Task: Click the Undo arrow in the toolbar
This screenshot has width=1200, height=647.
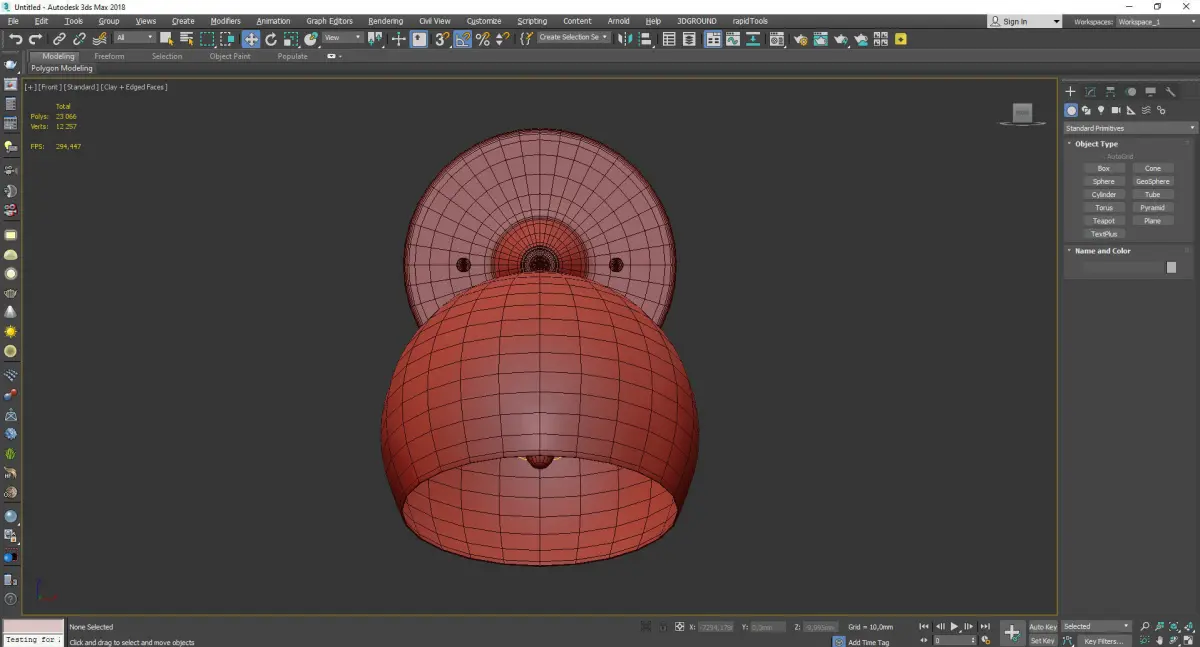Action: point(15,39)
